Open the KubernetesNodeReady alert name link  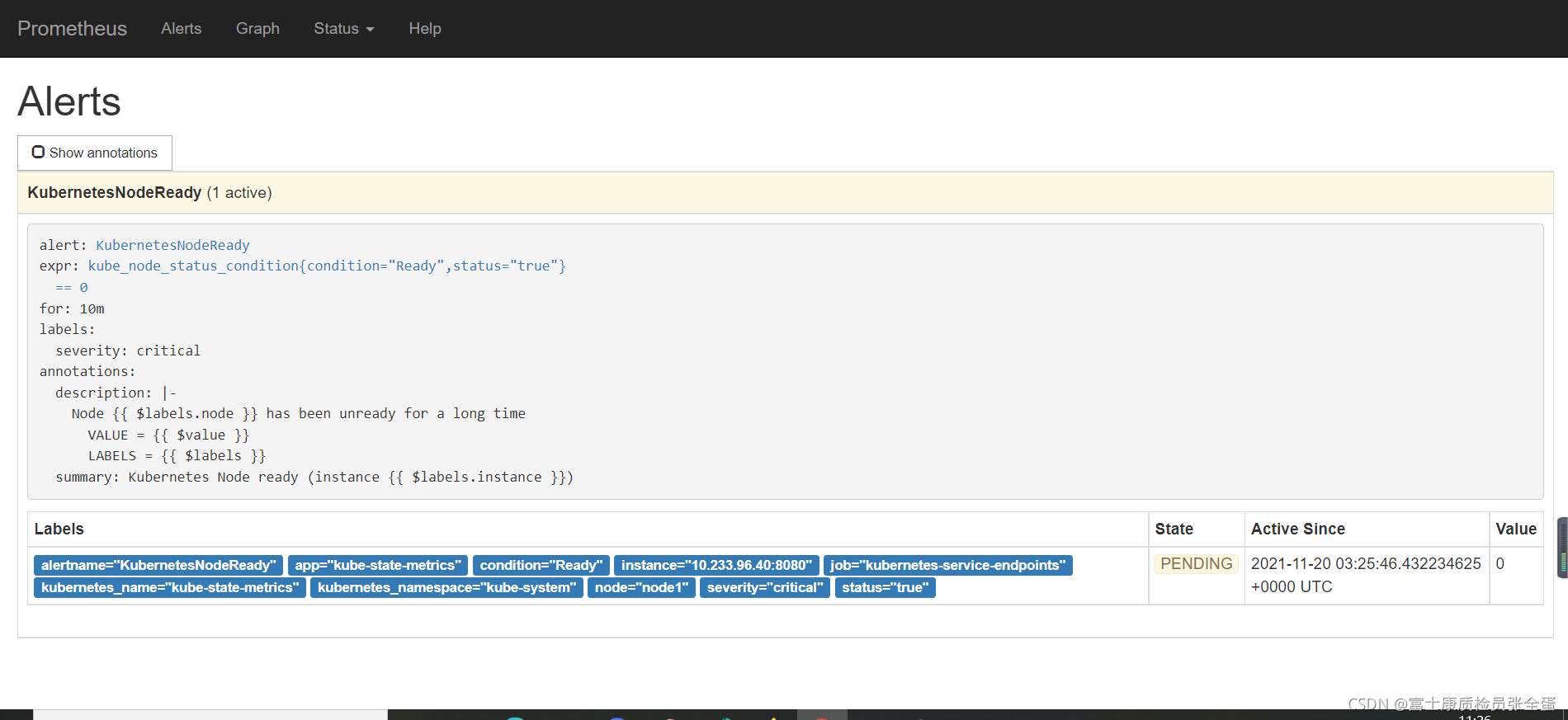pyautogui.click(x=172, y=245)
